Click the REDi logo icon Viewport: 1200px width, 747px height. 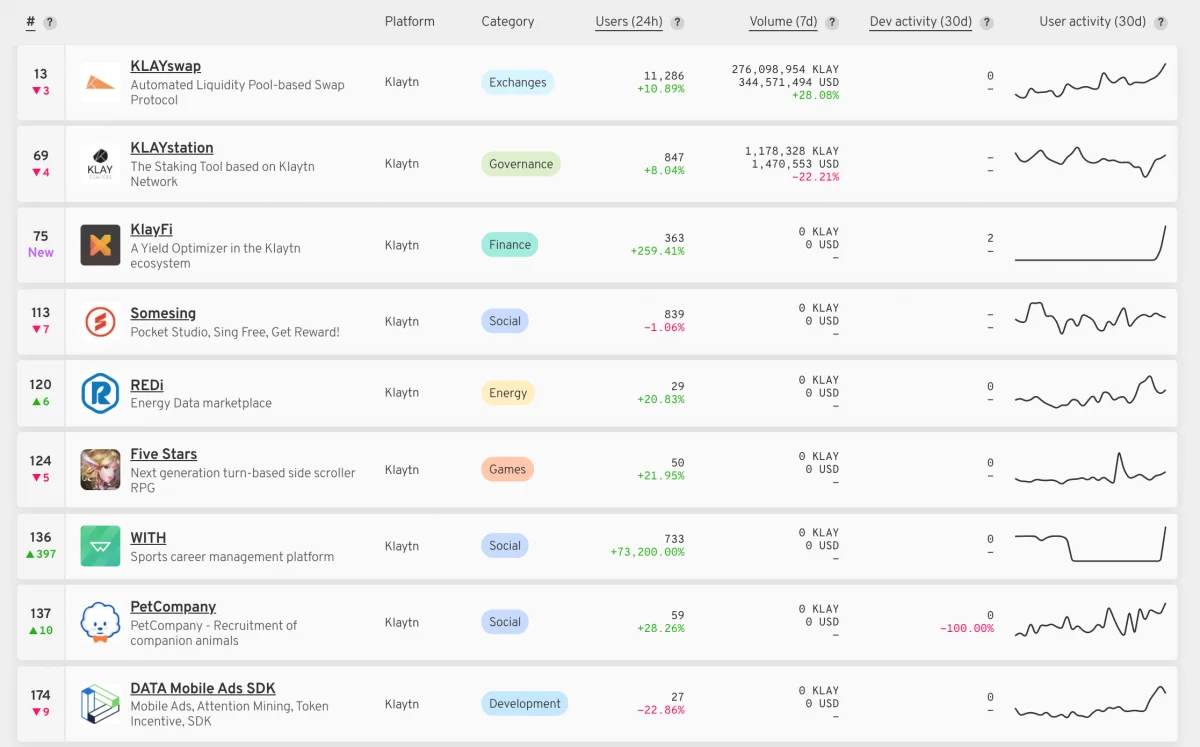click(x=100, y=393)
